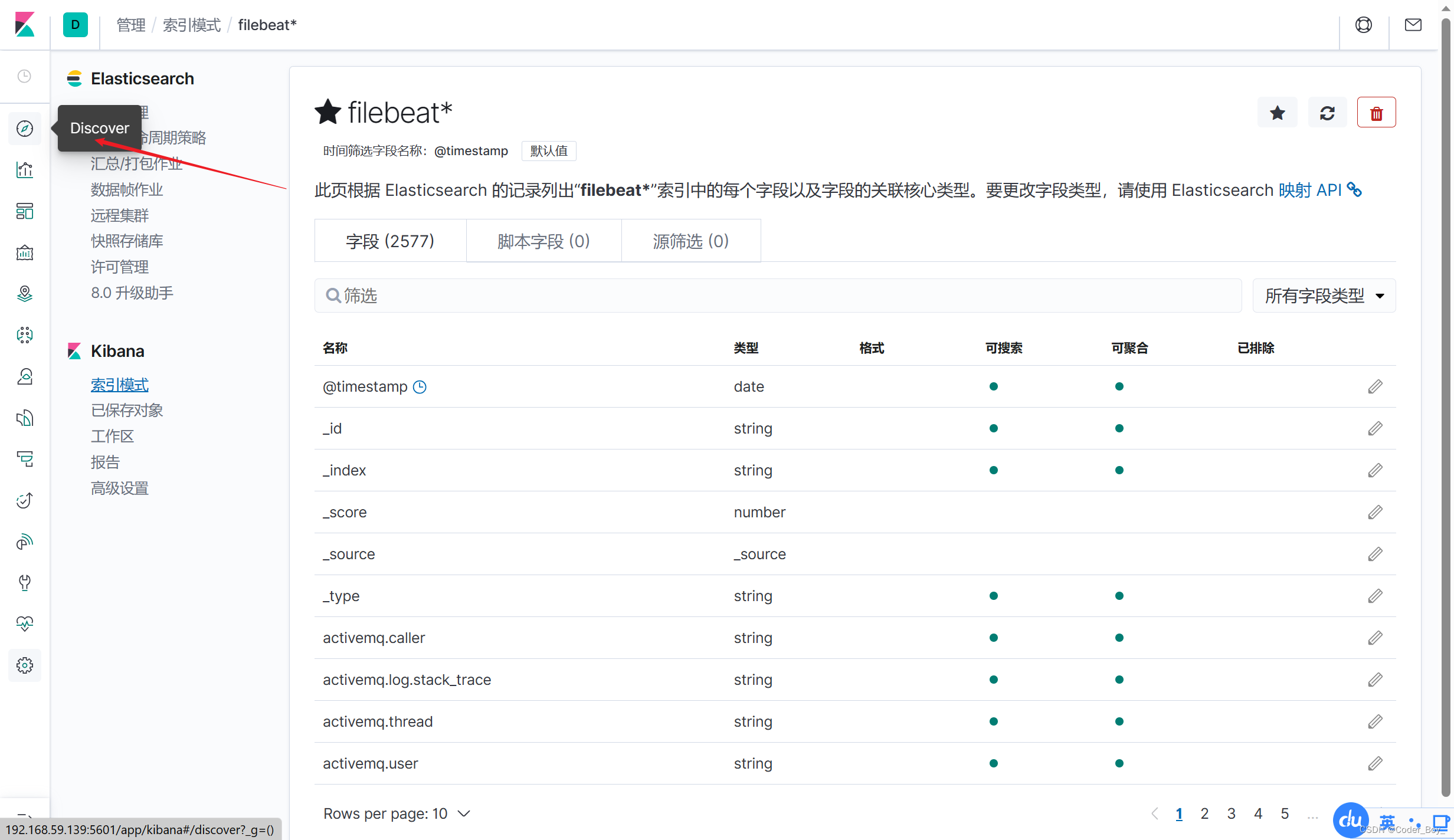Open the Dashboard app icon
Screen dimensions: 1454x840
click(24, 211)
